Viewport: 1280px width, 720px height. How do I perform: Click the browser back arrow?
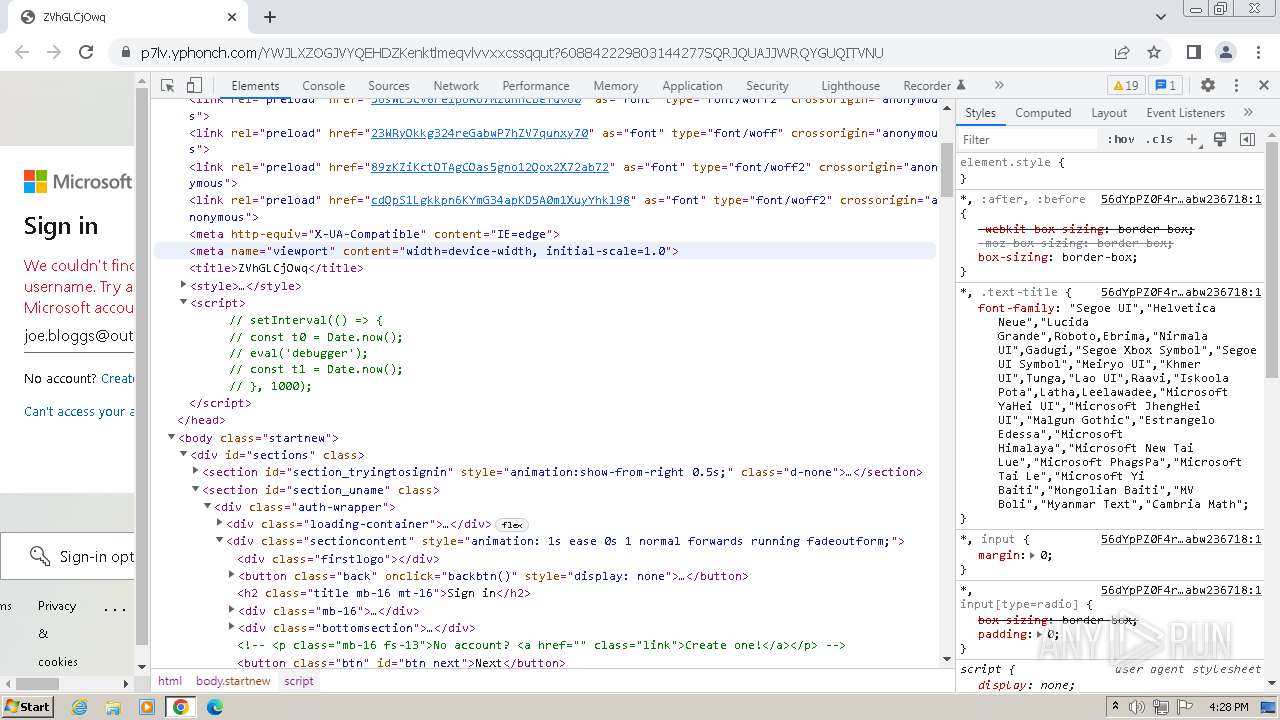24,53
